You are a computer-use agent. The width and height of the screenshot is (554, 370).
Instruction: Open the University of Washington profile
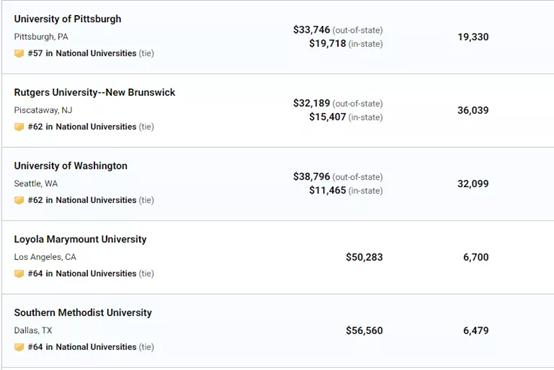pyautogui.click(x=71, y=166)
